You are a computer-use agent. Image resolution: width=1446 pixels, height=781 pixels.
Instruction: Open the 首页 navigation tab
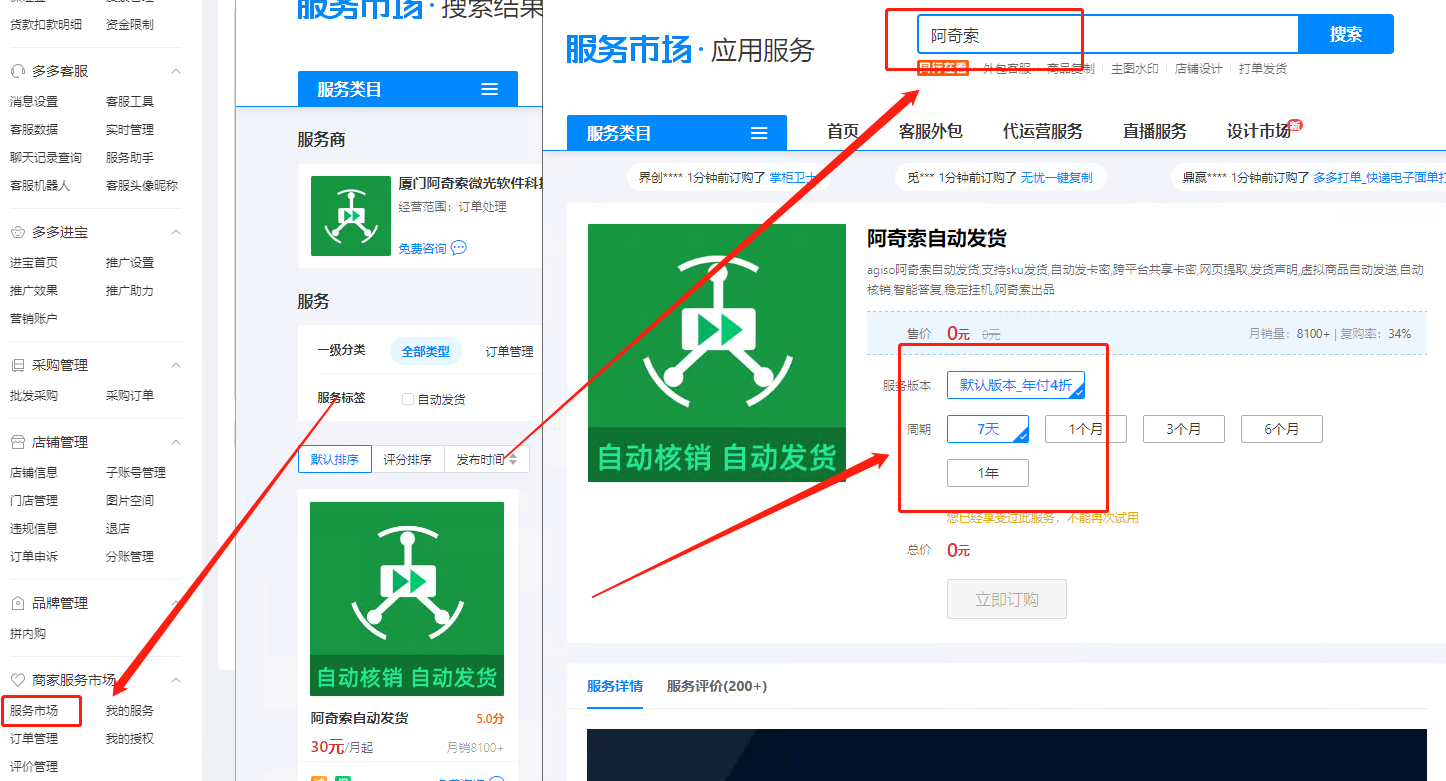click(843, 132)
